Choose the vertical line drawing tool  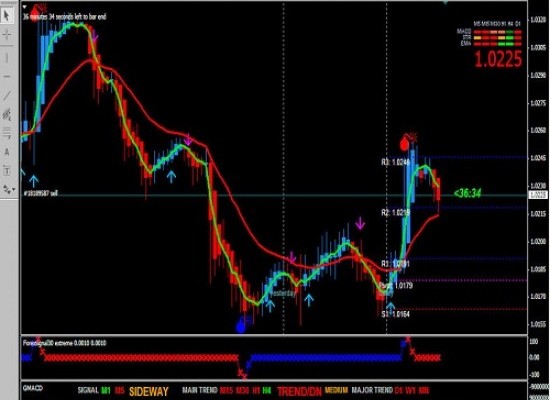(7, 58)
